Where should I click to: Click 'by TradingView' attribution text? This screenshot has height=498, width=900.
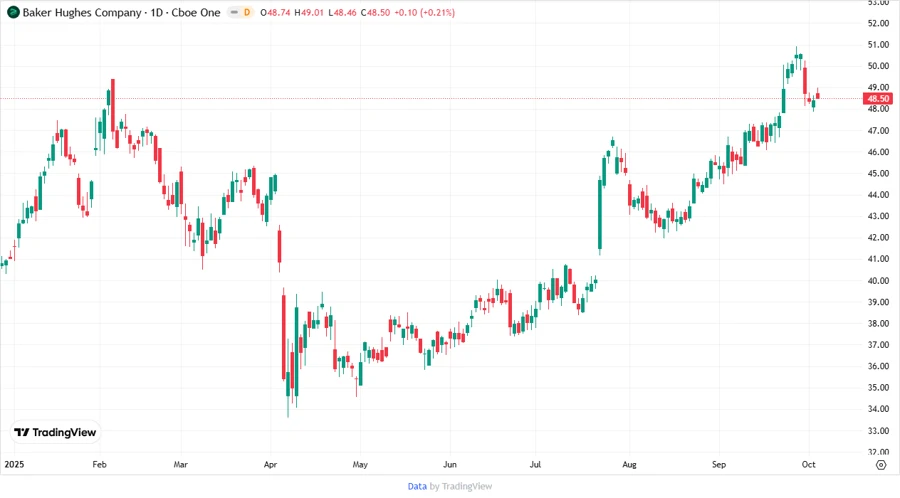pos(461,486)
